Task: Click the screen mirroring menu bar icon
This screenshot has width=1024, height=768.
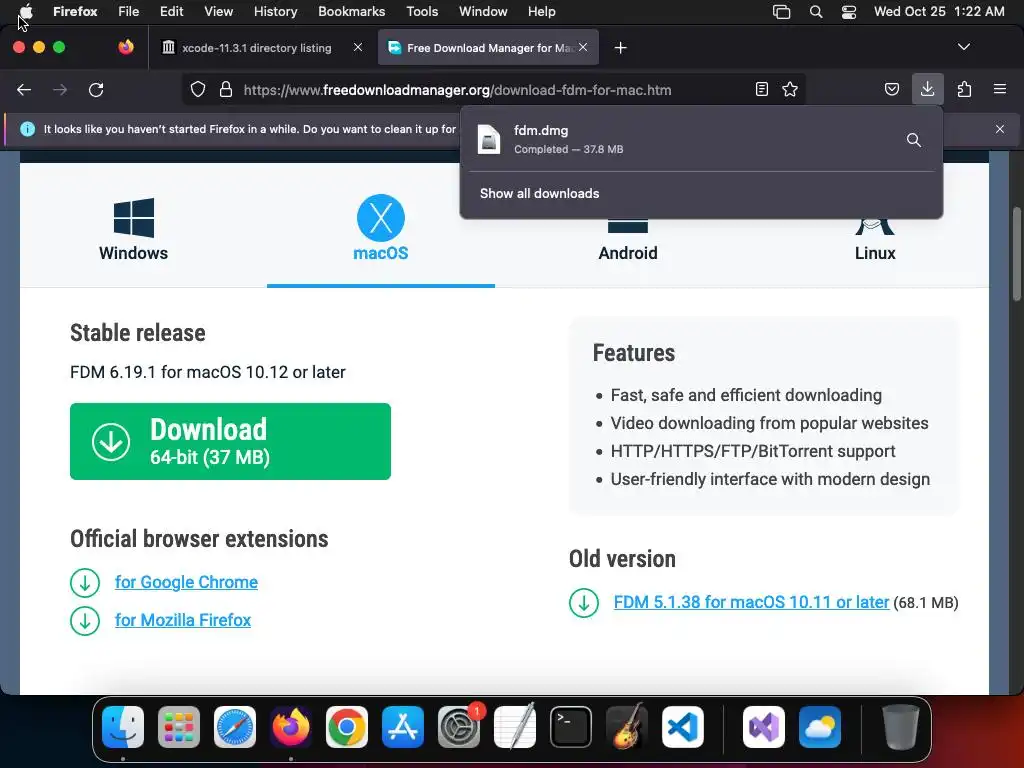Action: [x=781, y=12]
